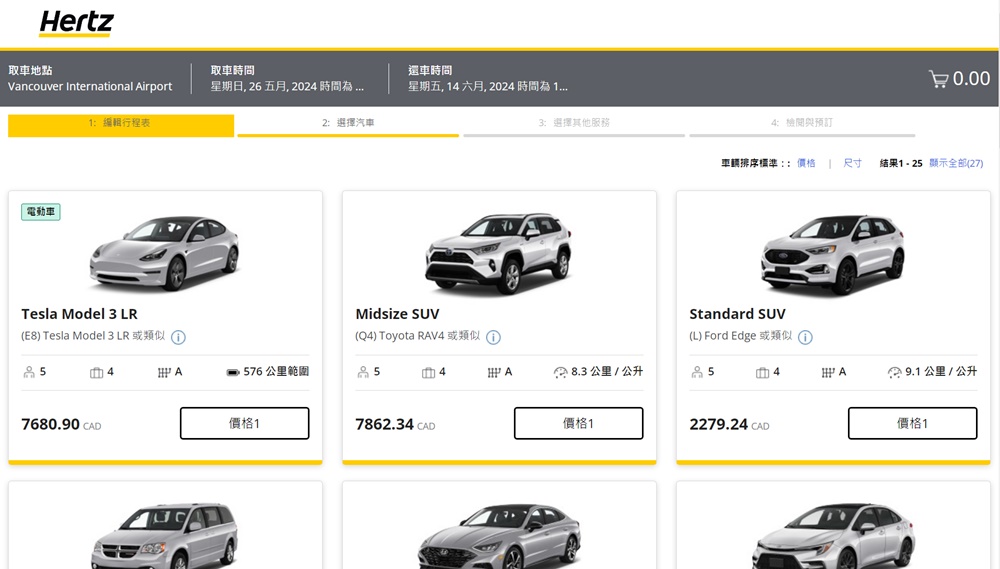Go to step 1 編輯行程表 tab
The height and width of the screenshot is (569, 1000).
click(121, 125)
